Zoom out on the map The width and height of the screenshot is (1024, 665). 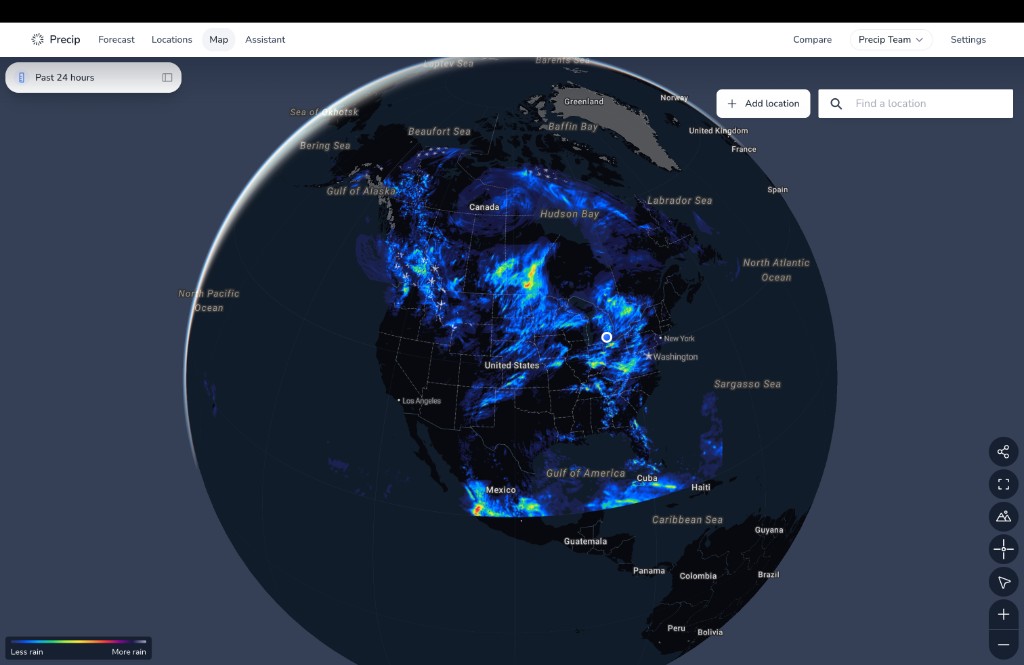coord(1003,645)
